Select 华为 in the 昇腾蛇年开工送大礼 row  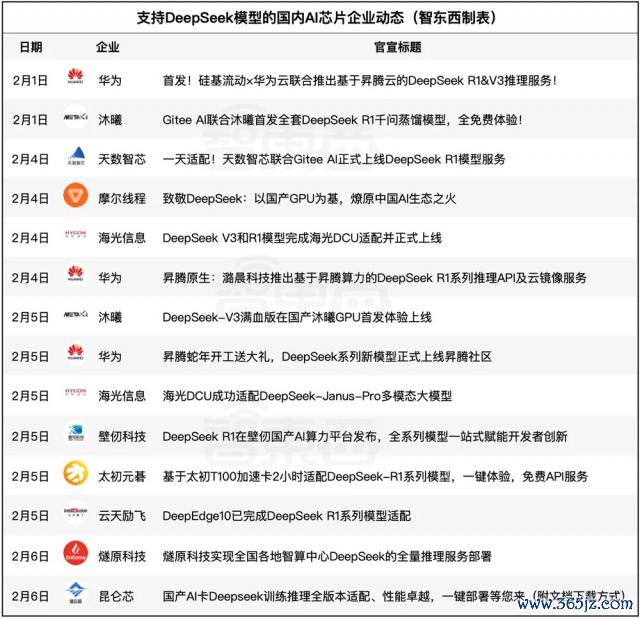(x=110, y=357)
